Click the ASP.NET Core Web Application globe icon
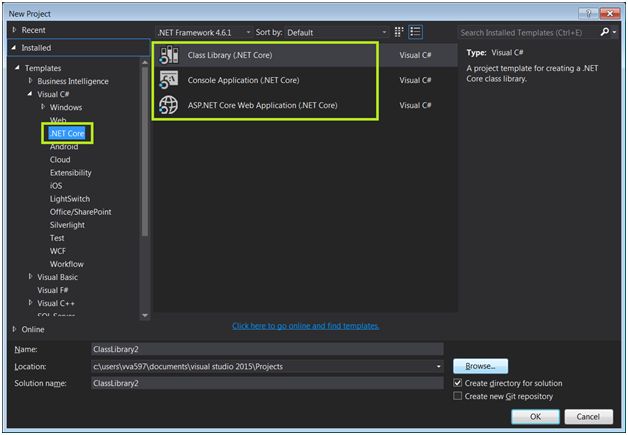The image size is (628, 435). tap(169, 105)
